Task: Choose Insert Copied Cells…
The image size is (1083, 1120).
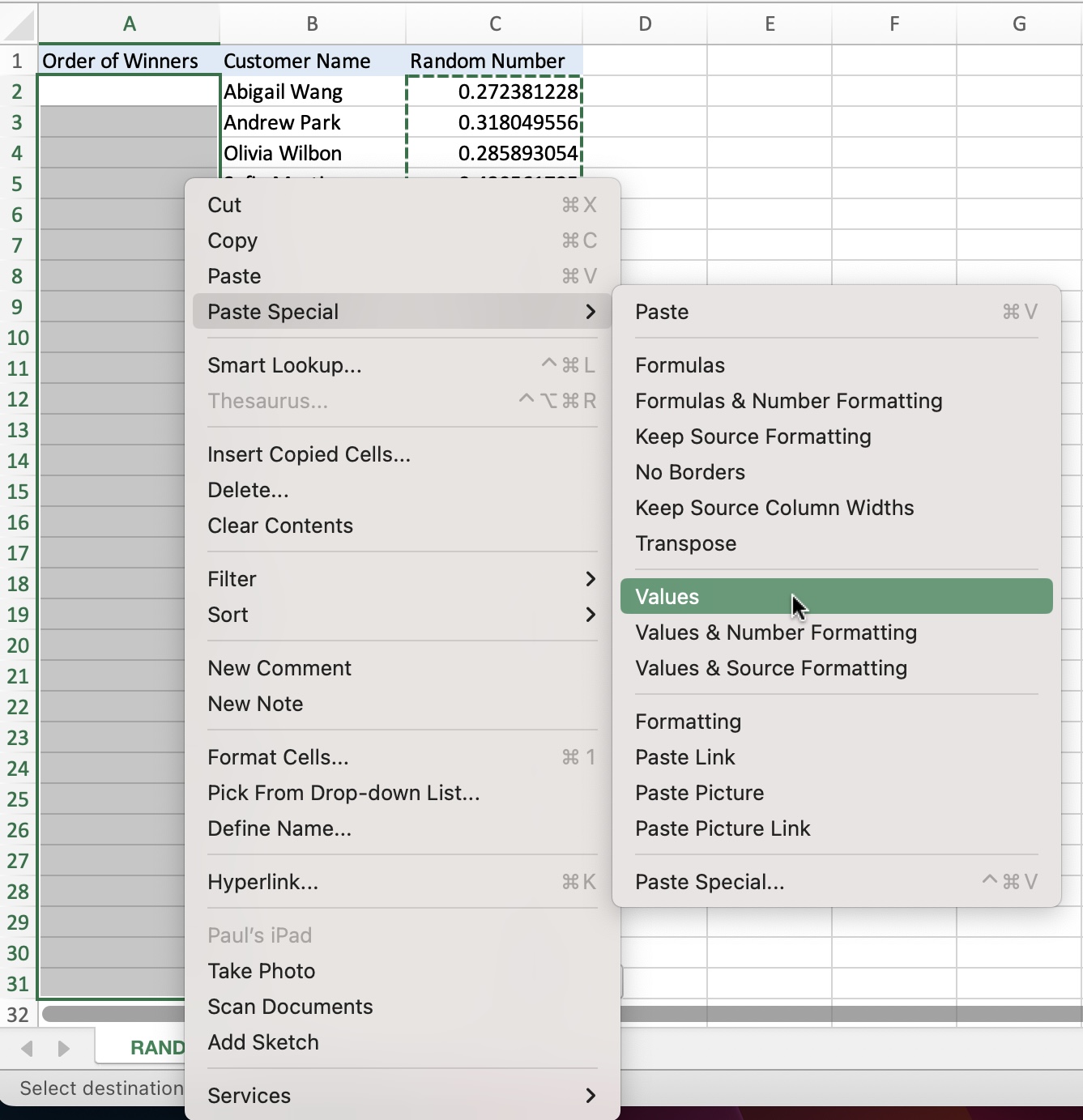Action: click(x=403, y=454)
